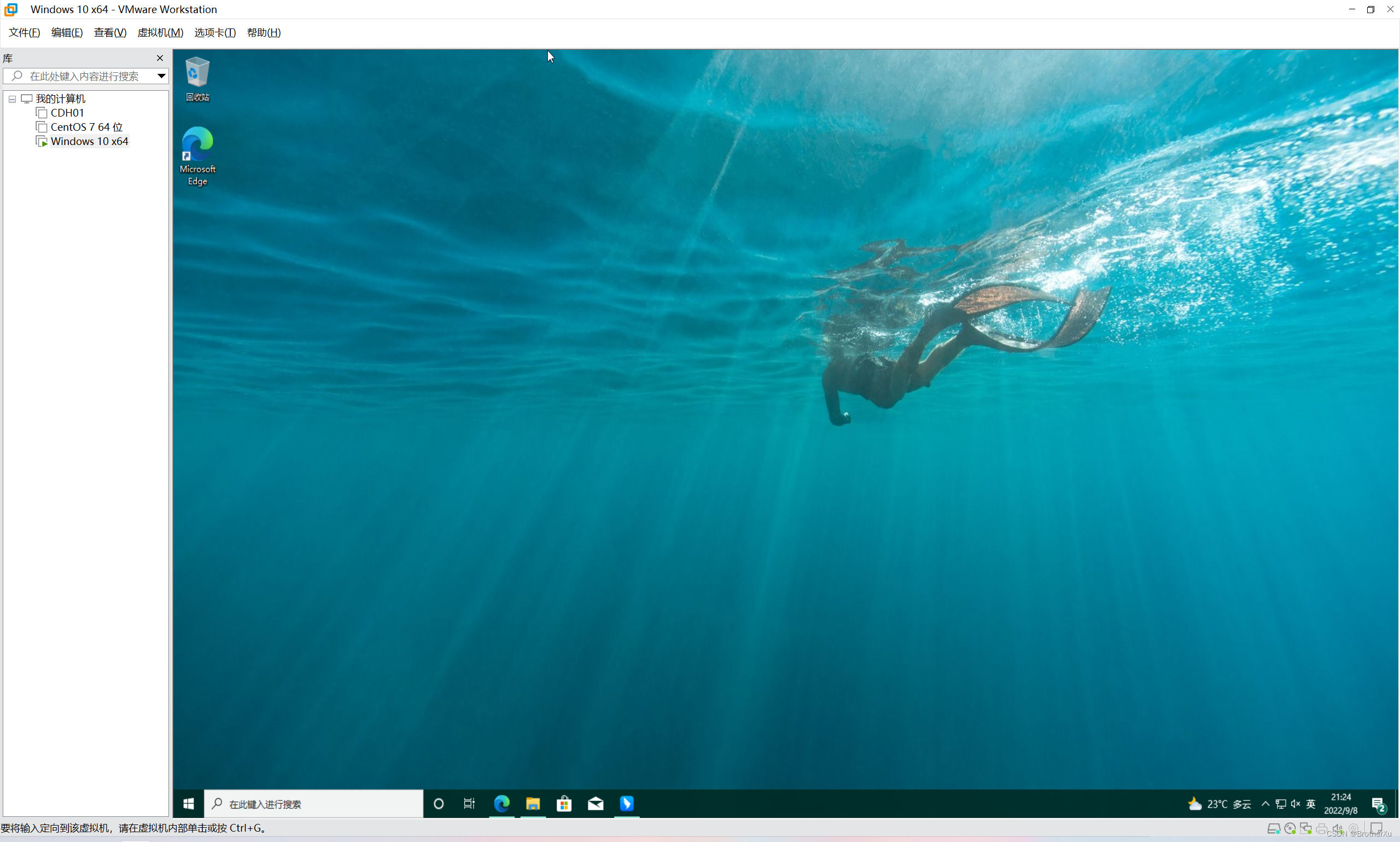Open Task View in guest taskbar

(470, 803)
